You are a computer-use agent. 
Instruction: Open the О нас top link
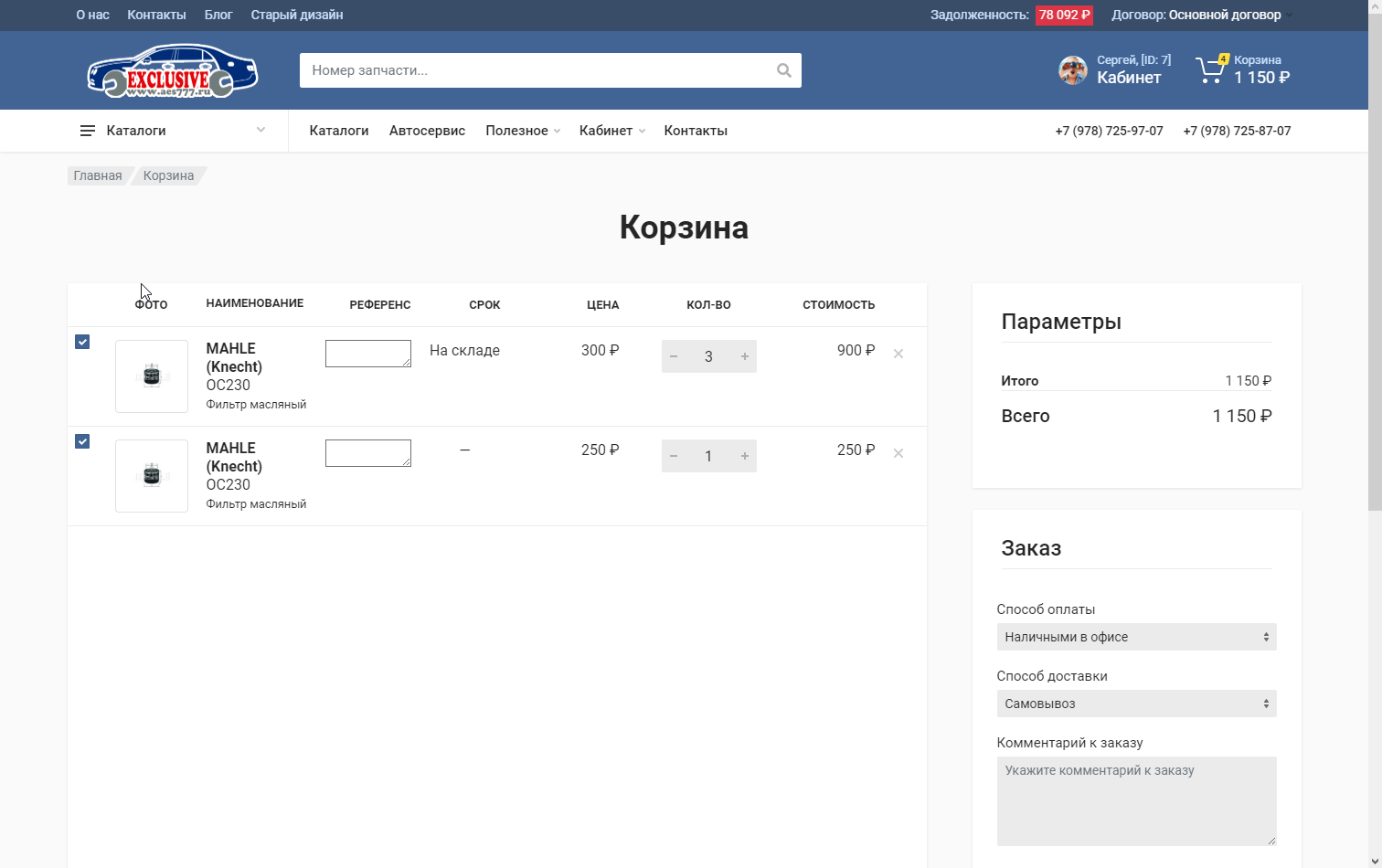pyautogui.click(x=92, y=15)
